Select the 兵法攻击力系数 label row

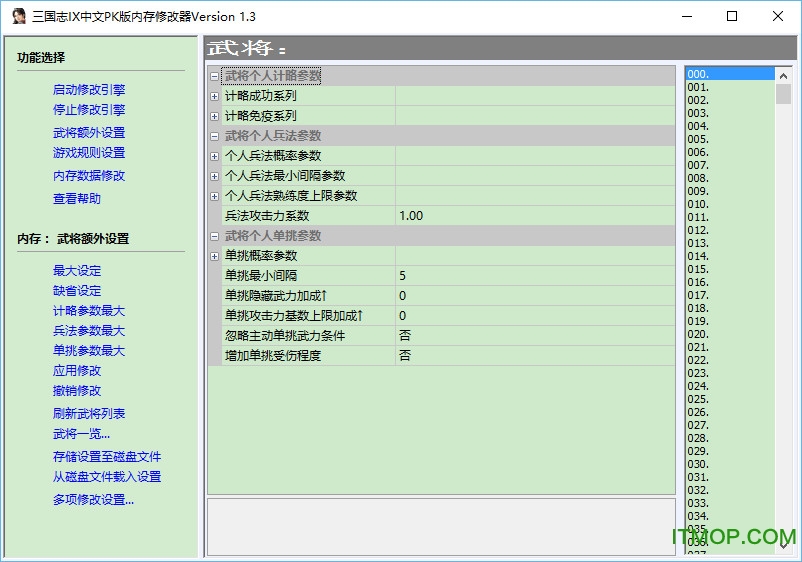click(x=308, y=216)
